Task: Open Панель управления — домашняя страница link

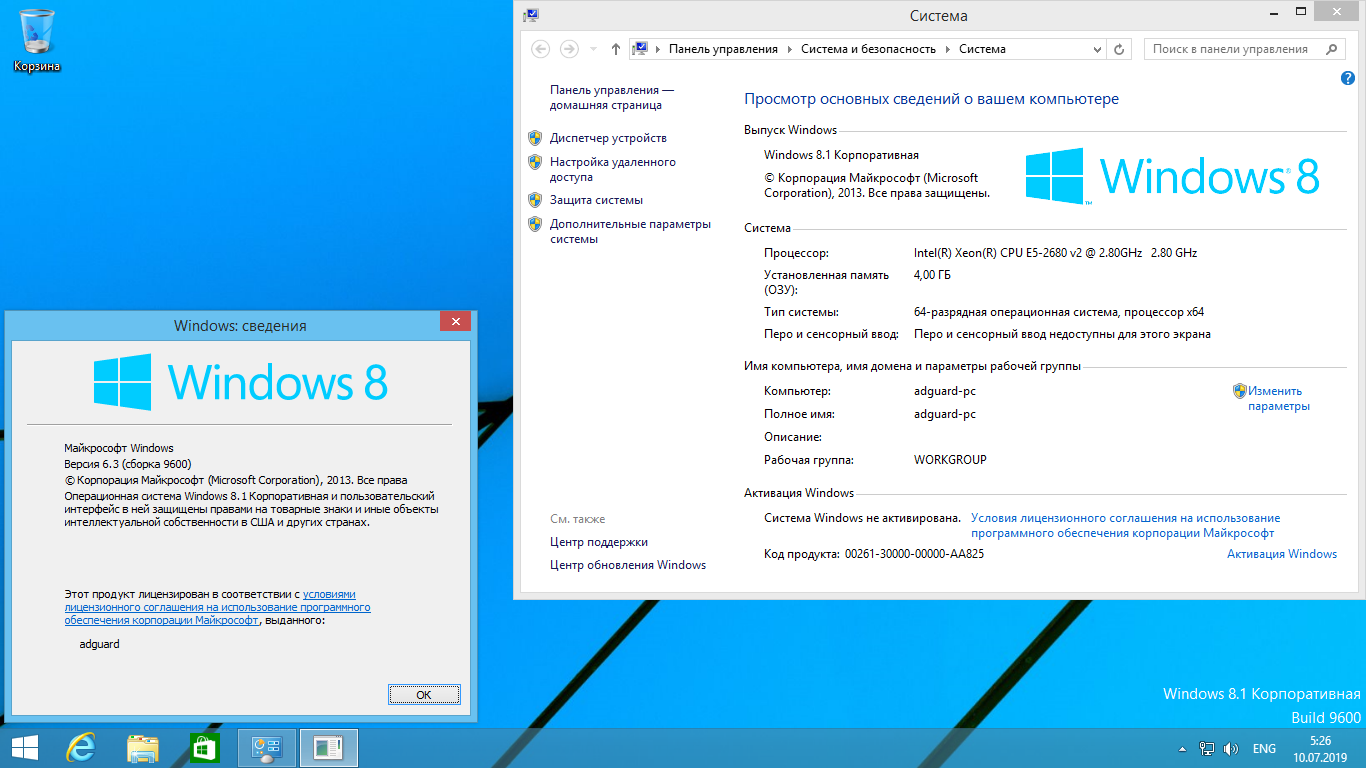Action: 612,97
